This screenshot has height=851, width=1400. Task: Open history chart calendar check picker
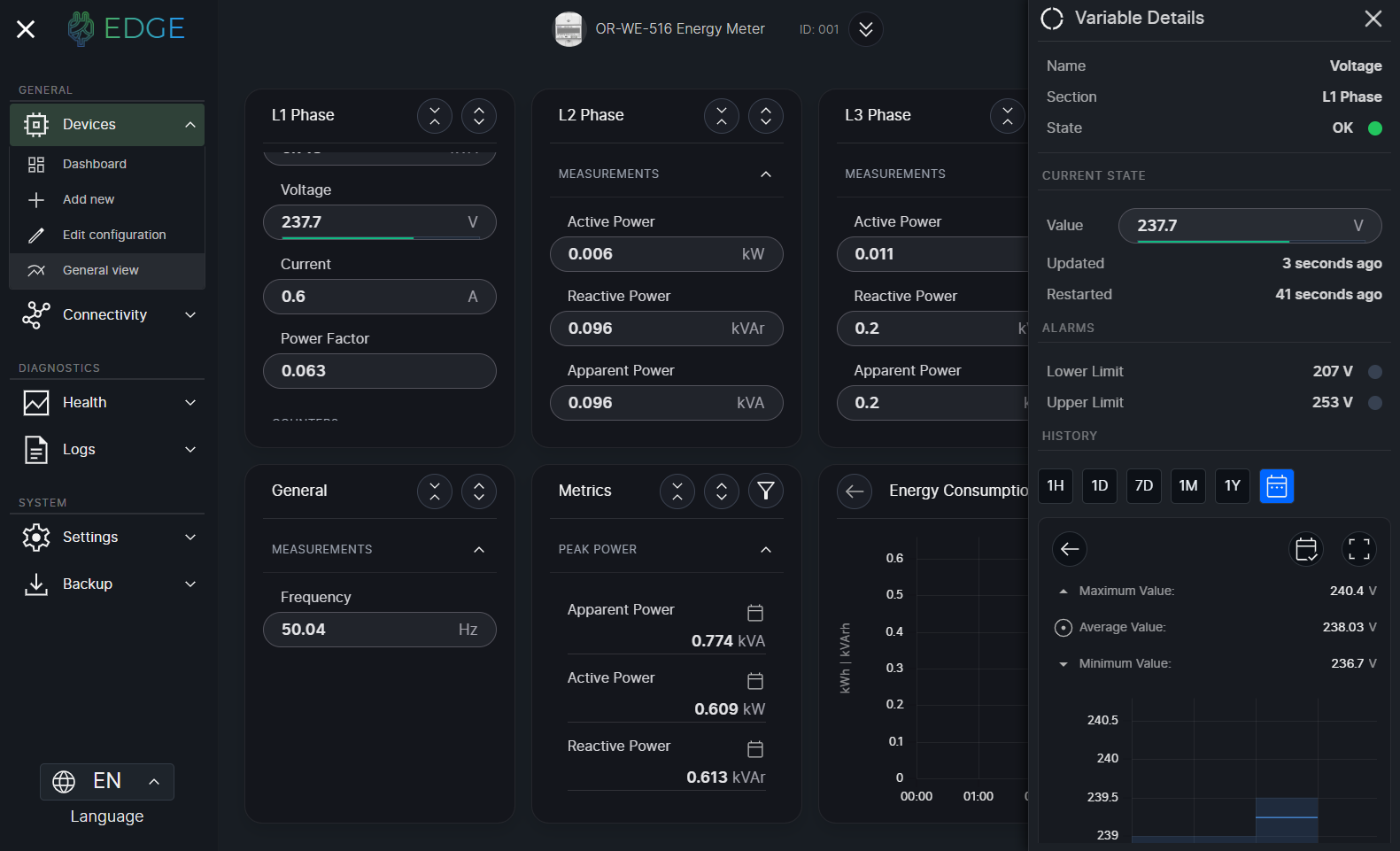click(x=1306, y=549)
